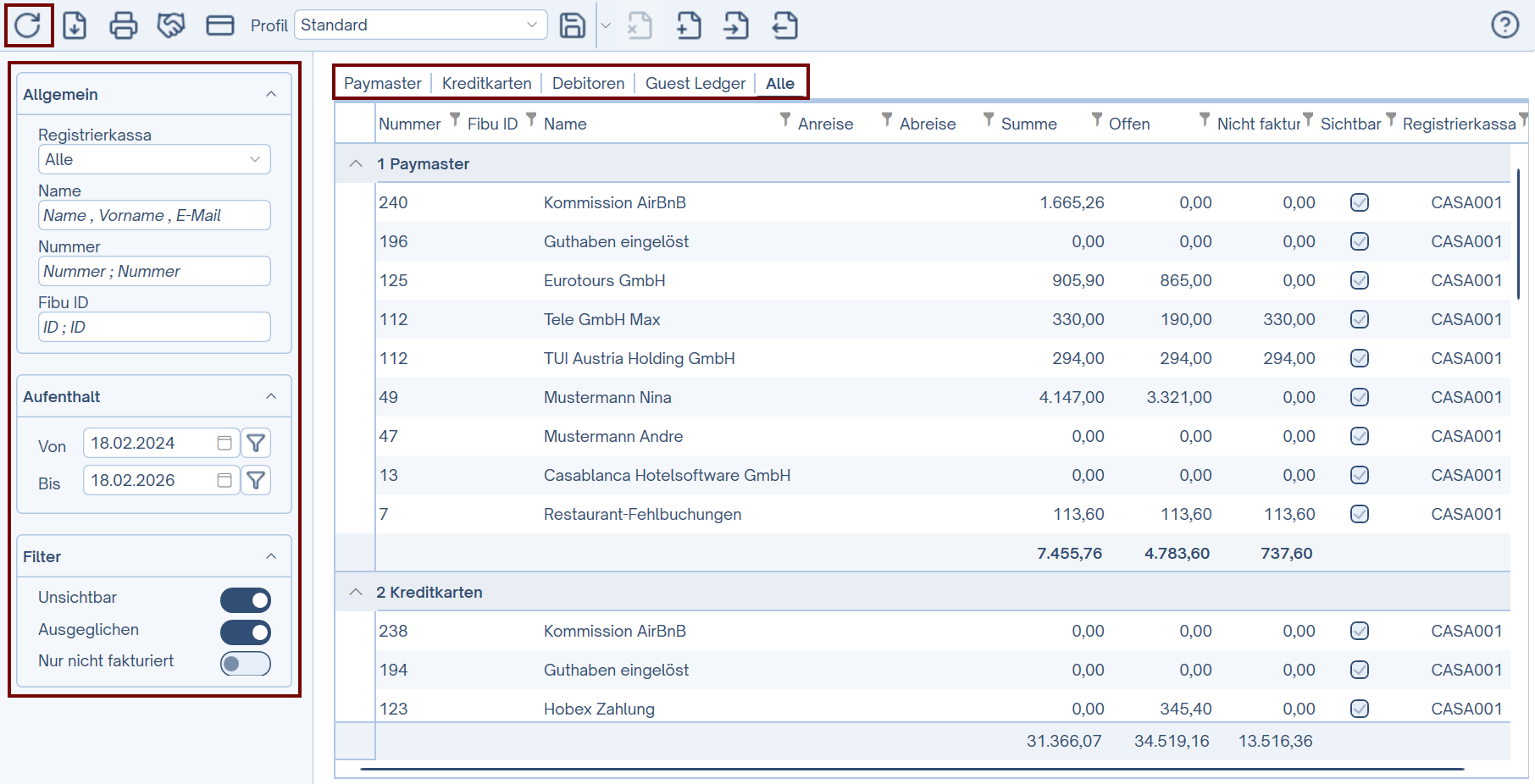This screenshot has height=784, width=1535.
Task: Click the print icon
Action: (124, 25)
